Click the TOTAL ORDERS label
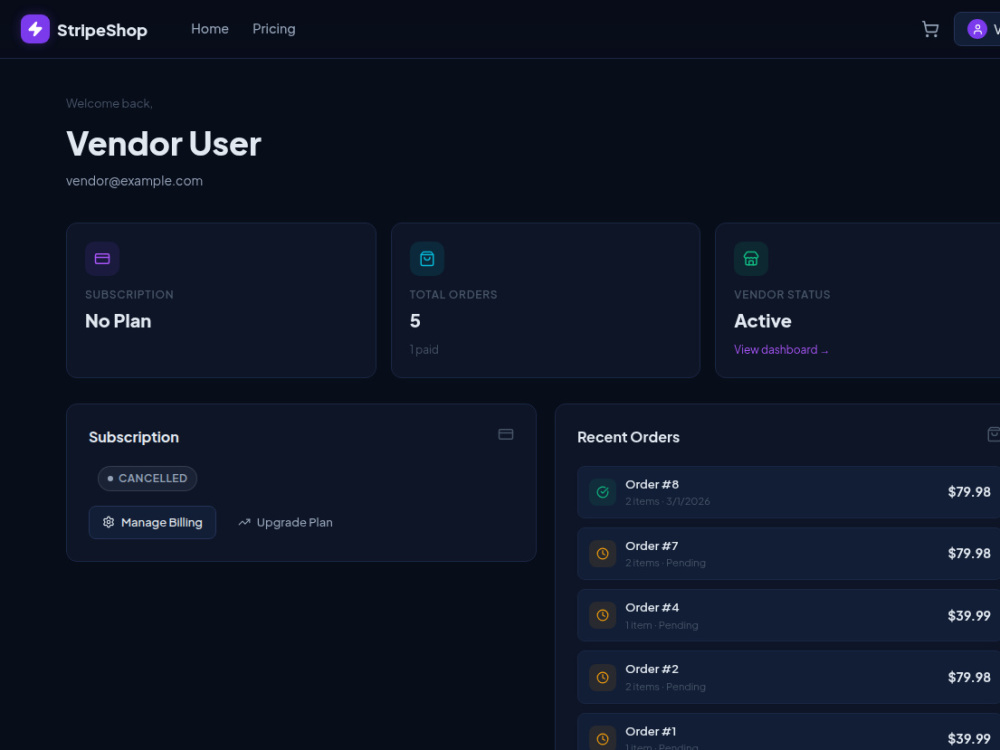The image size is (1000, 750). pos(453,295)
